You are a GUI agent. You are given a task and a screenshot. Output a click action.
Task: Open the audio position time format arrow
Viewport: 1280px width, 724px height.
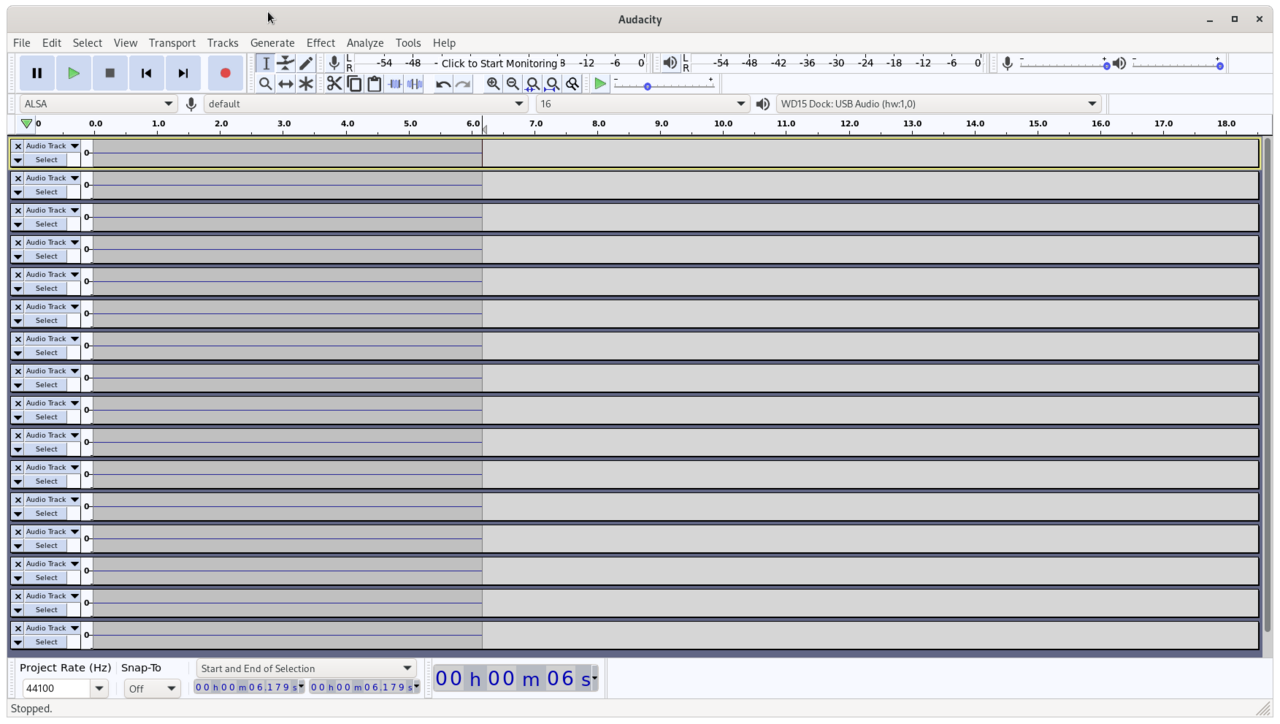[x=595, y=678]
